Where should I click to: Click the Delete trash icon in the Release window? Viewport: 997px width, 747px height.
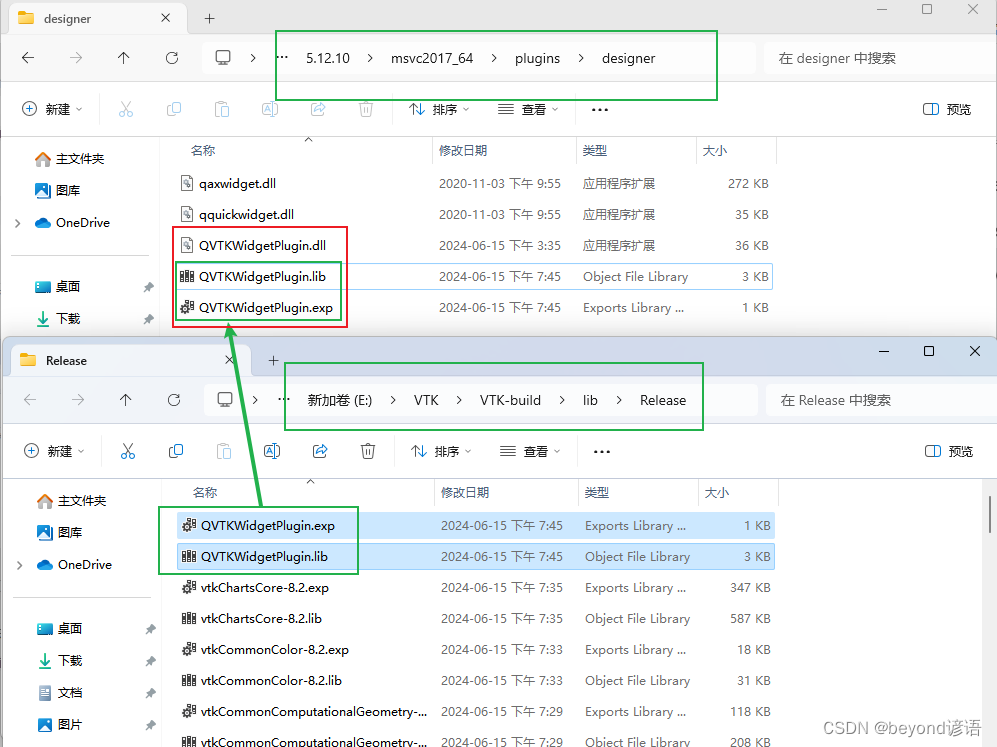[x=368, y=451]
